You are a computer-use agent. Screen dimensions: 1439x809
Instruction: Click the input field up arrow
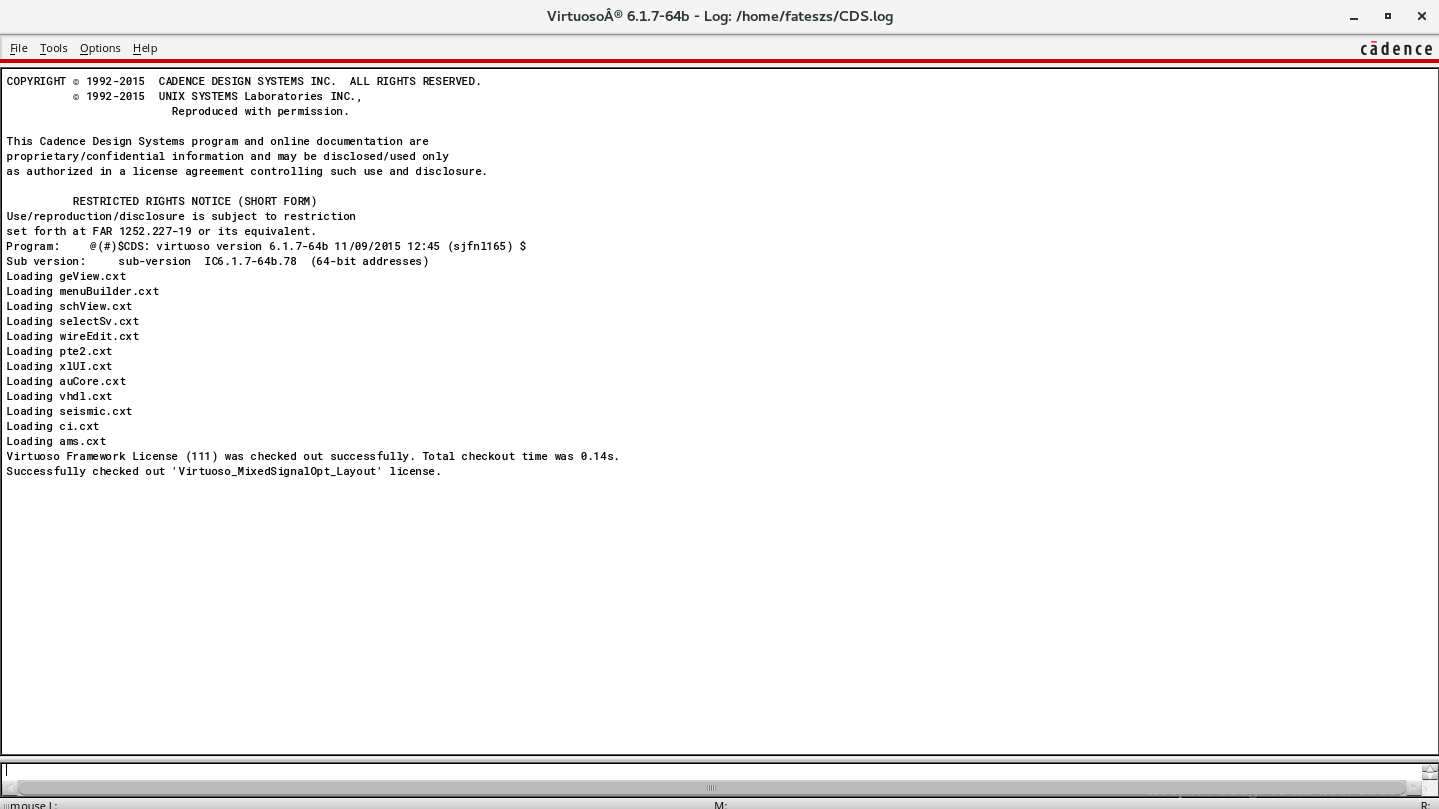coord(1429,768)
